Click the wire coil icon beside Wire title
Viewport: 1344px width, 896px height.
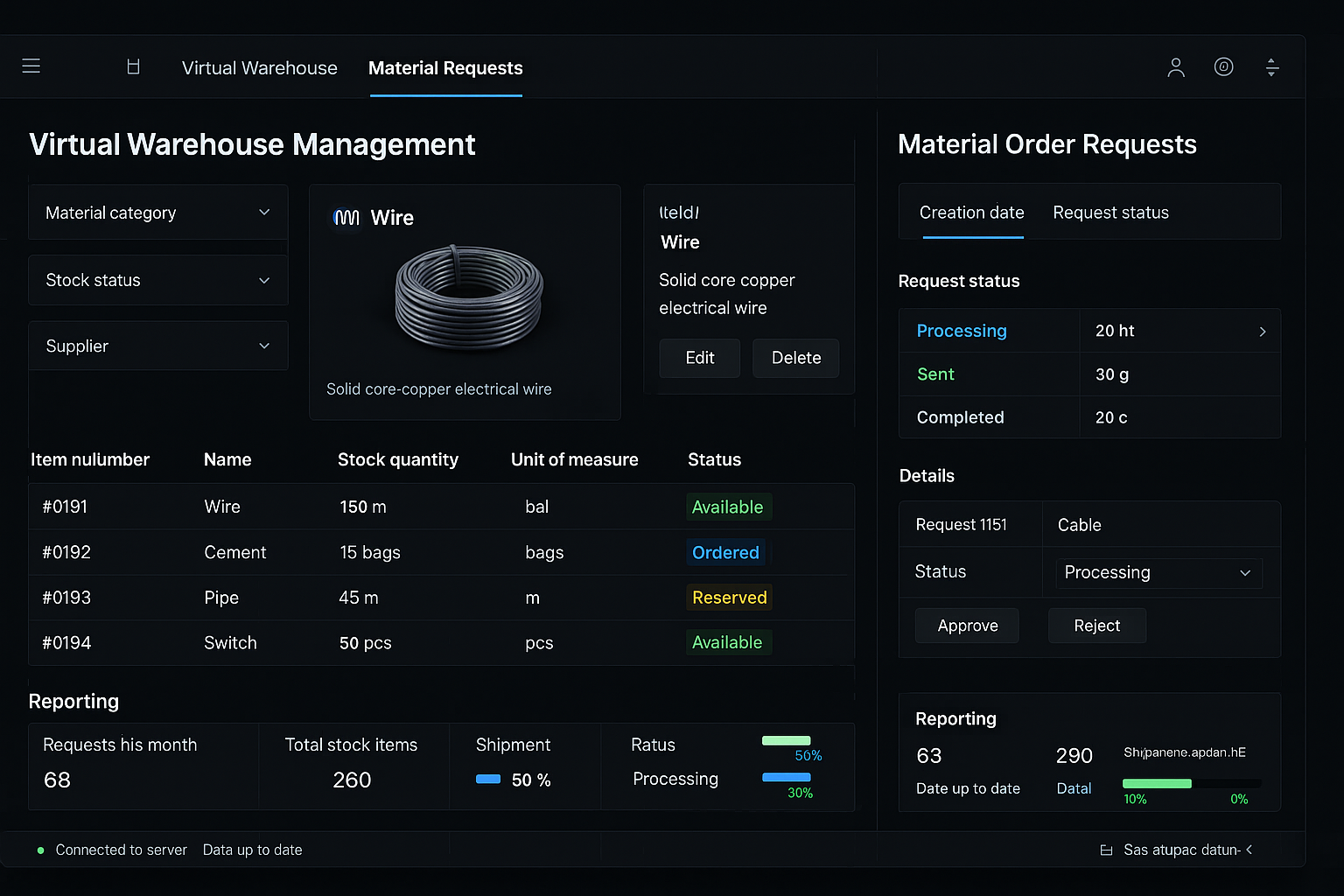click(346, 218)
